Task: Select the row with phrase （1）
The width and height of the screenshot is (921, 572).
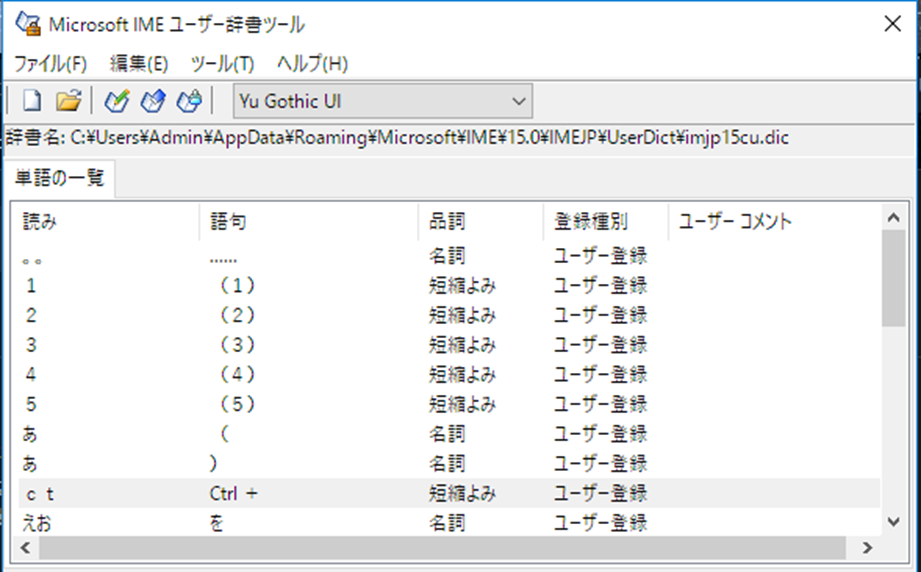Action: (x=449, y=286)
